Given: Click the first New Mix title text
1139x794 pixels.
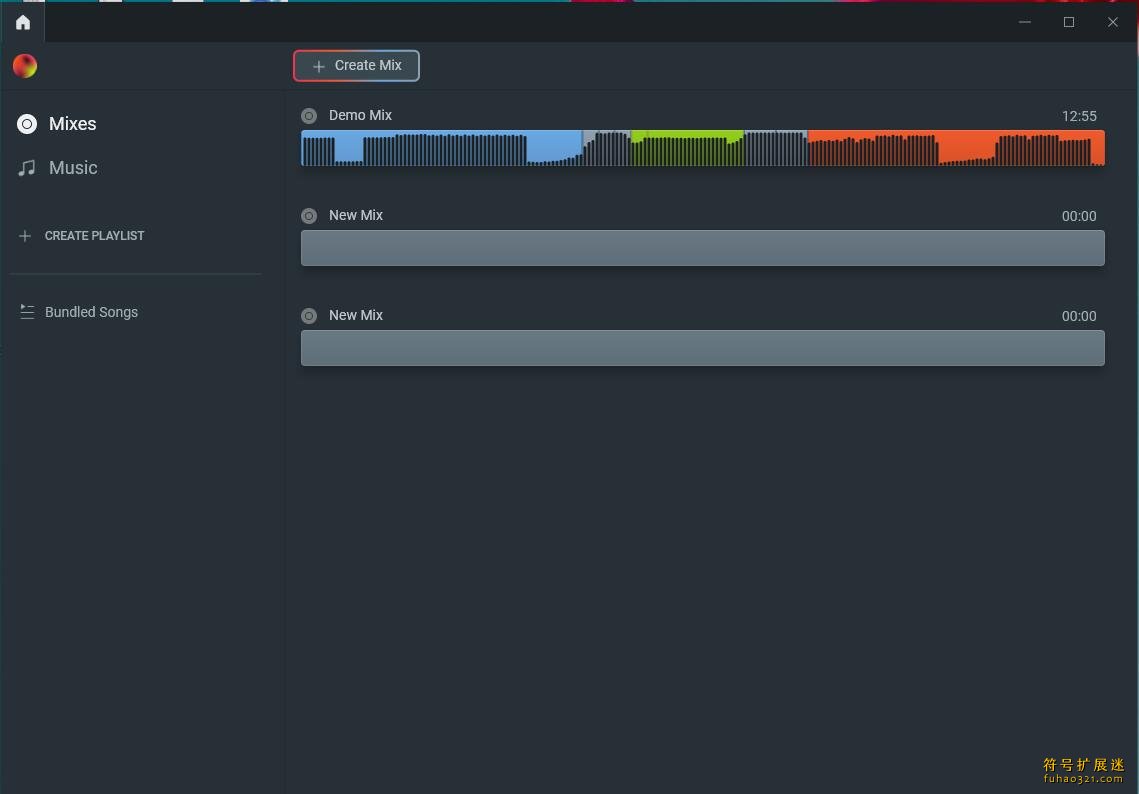Looking at the screenshot, I should pyautogui.click(x=356, y=215).
